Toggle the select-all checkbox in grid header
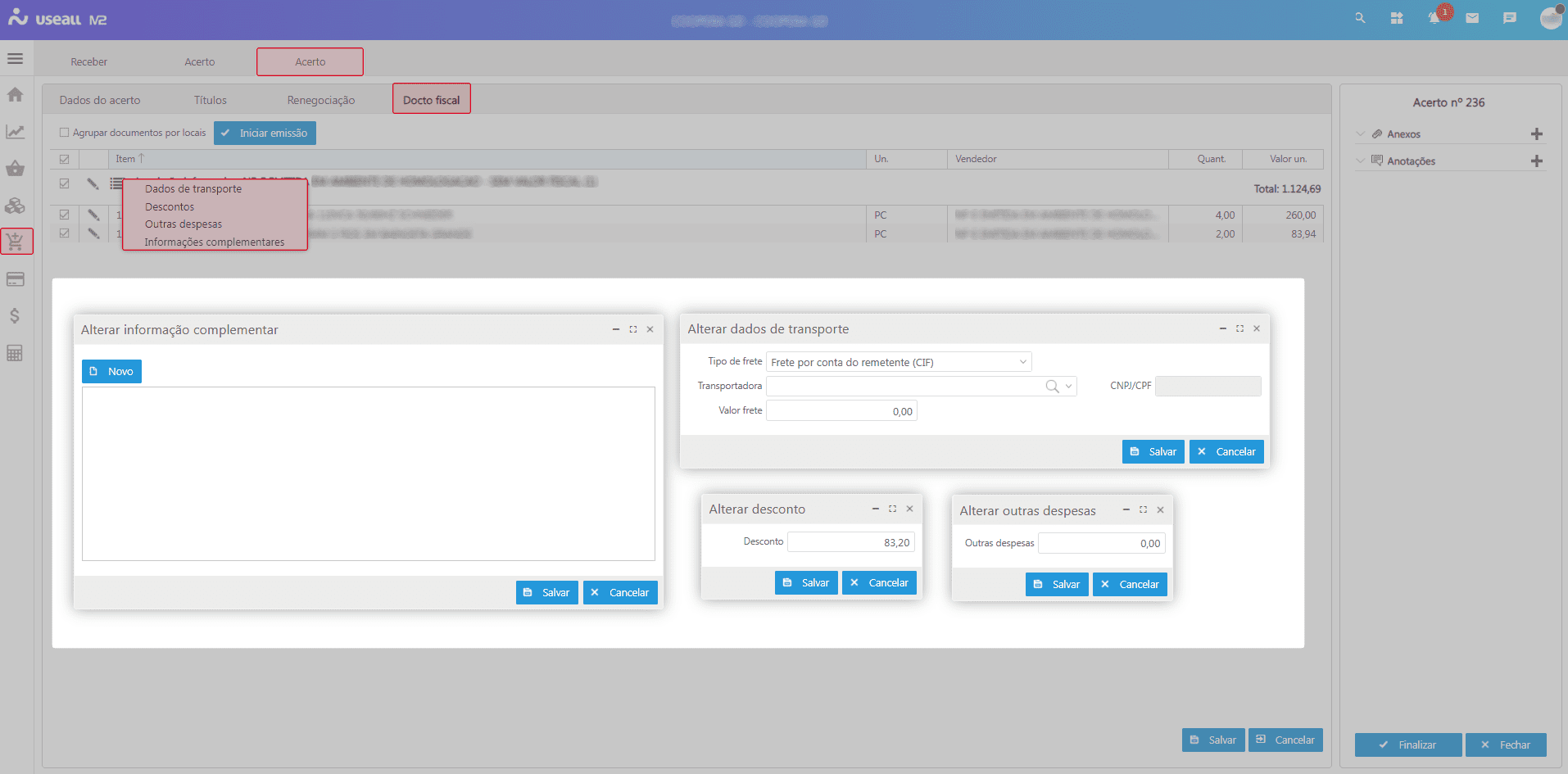This screenshot has height=774, width=1568. (65, 159)
